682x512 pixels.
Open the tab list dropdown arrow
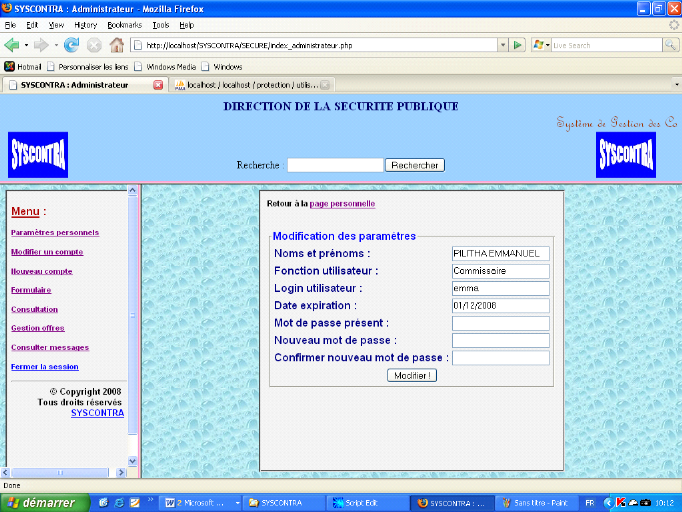point(677,85)
